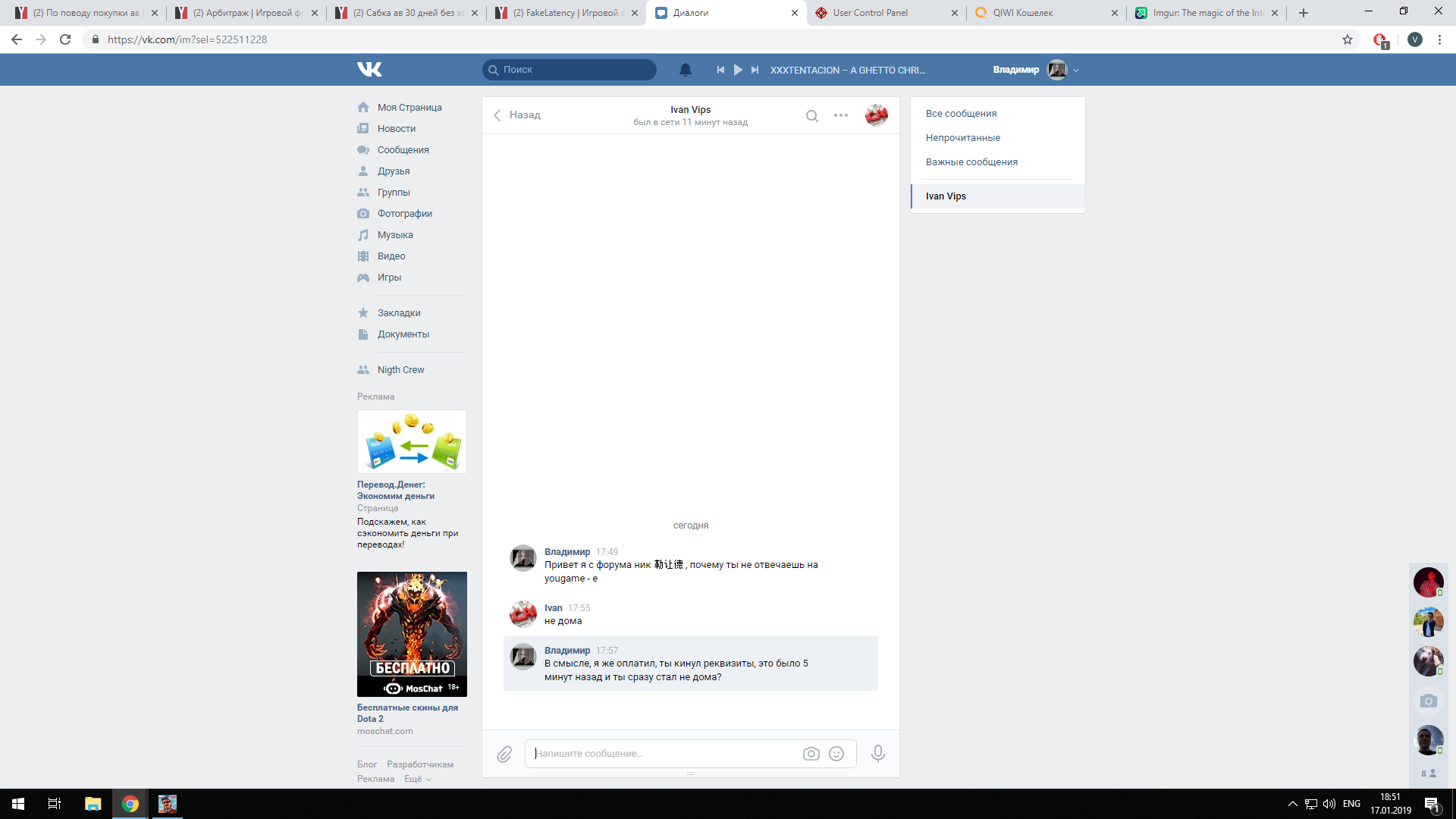Open the QIWI Кошелек browser tab

click(x=1022, y=13)
